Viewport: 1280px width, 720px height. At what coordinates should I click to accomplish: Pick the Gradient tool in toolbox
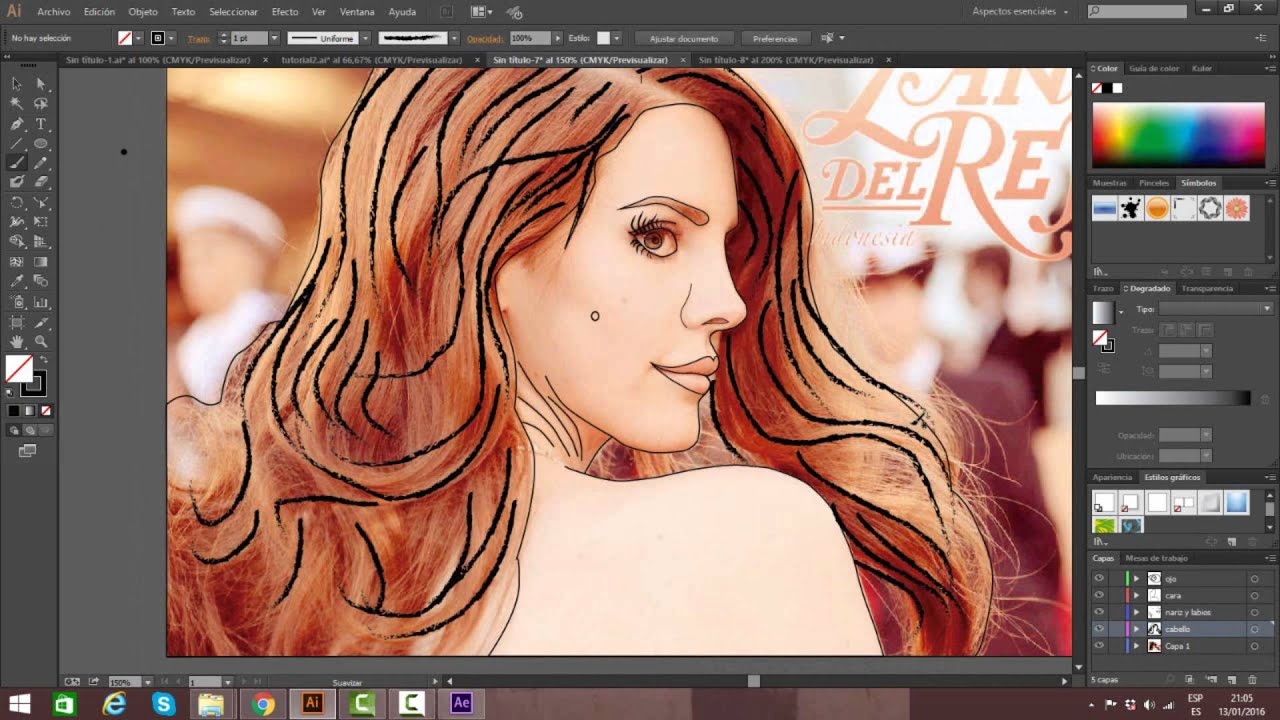point(41,262)
